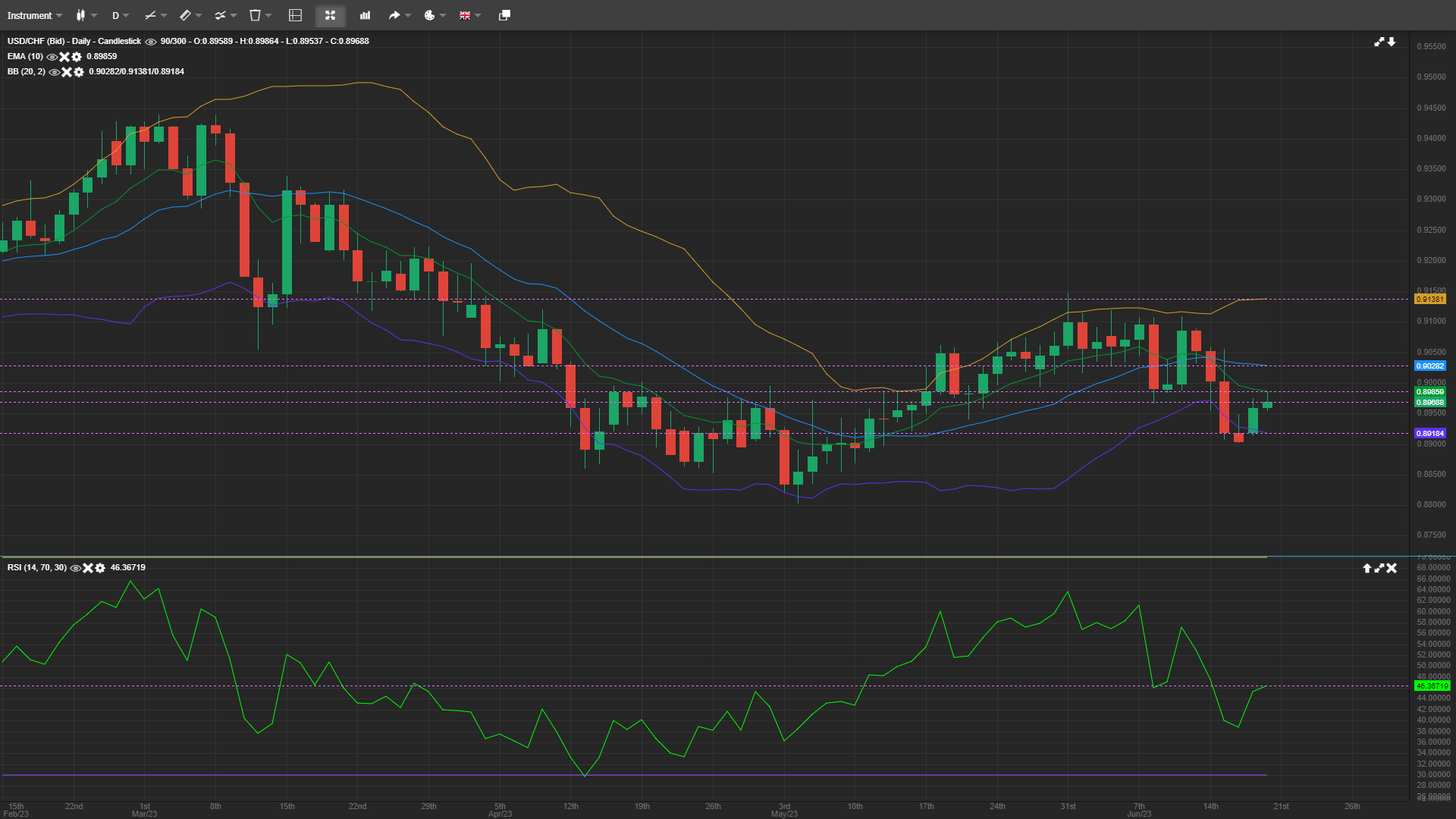Remove the EMA (10) indicator

pos(64,57)
